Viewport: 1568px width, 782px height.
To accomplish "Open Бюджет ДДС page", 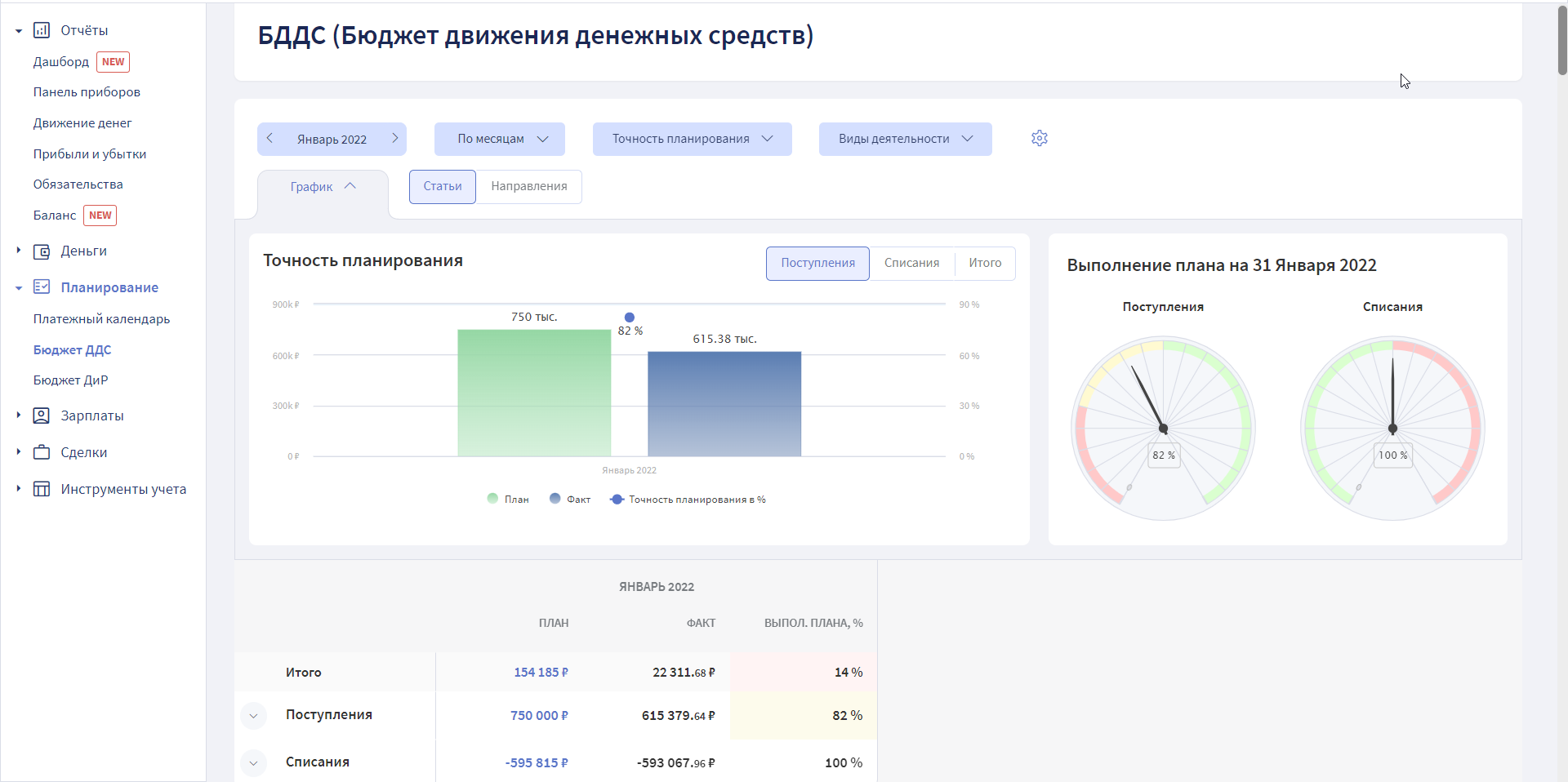I will click(72, 350).
